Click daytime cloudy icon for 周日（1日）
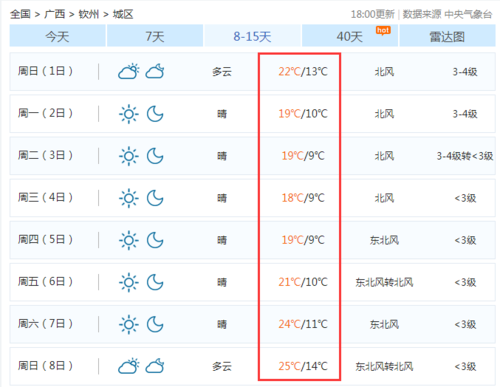 (x=129, y=71)
